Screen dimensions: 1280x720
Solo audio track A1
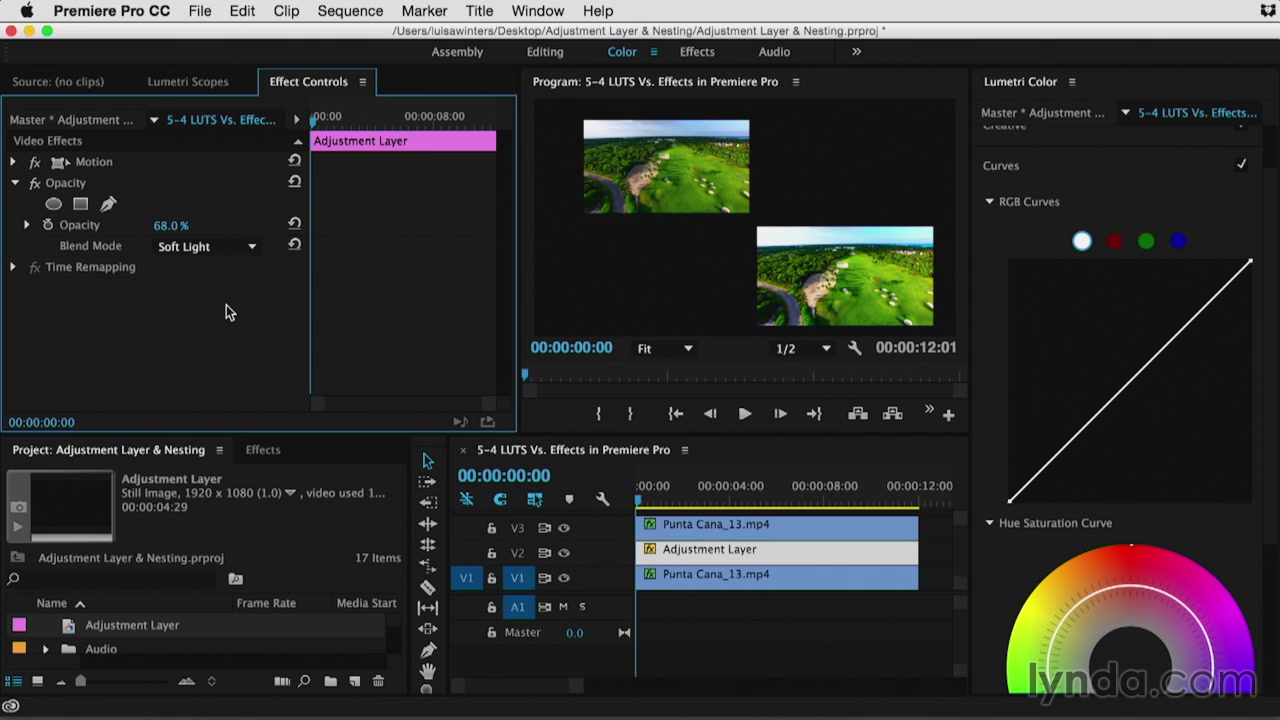tap(582, 607)
